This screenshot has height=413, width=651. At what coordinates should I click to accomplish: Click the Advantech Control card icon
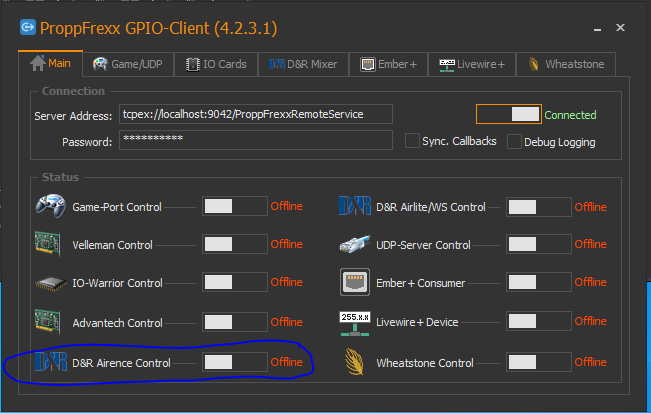[51, 323]
